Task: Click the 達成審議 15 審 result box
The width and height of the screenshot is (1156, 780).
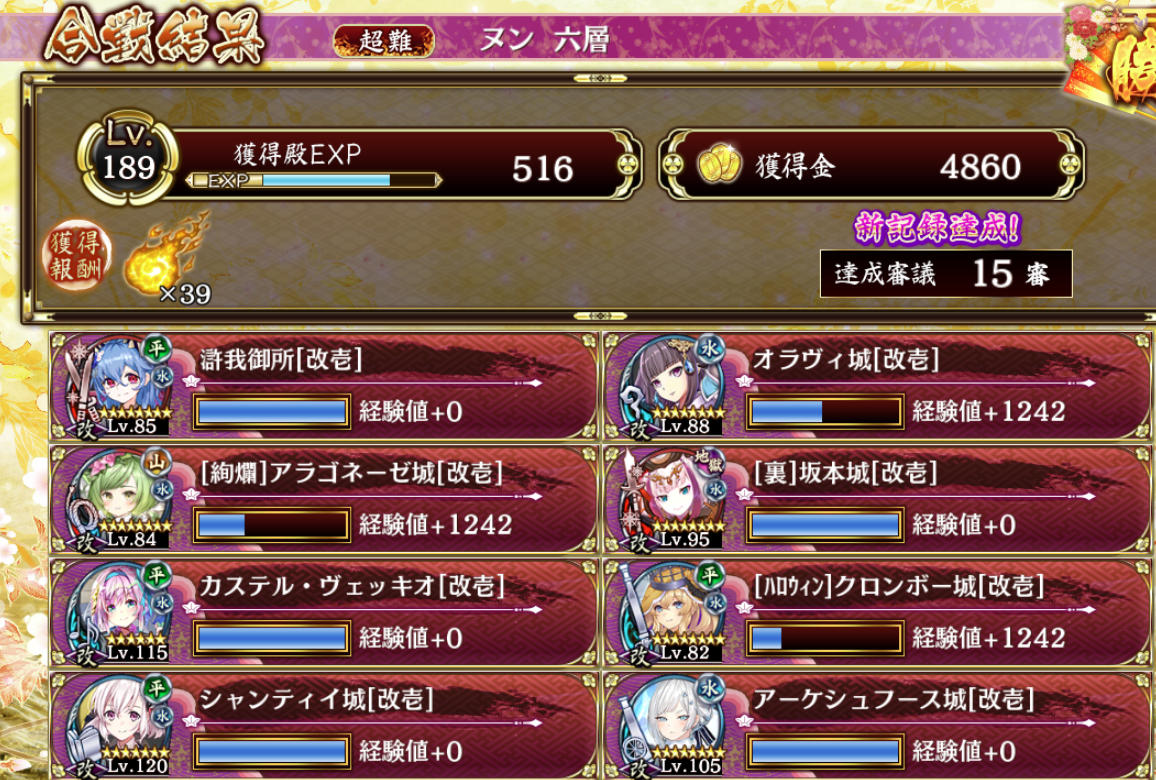Action: 946,274
